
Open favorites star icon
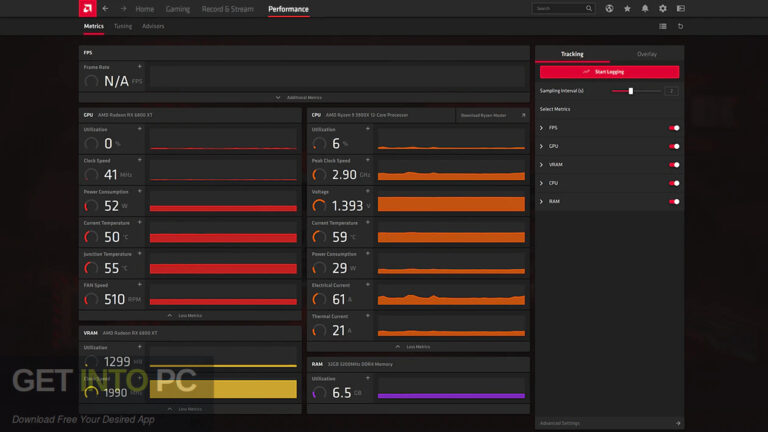coord(627,8)
